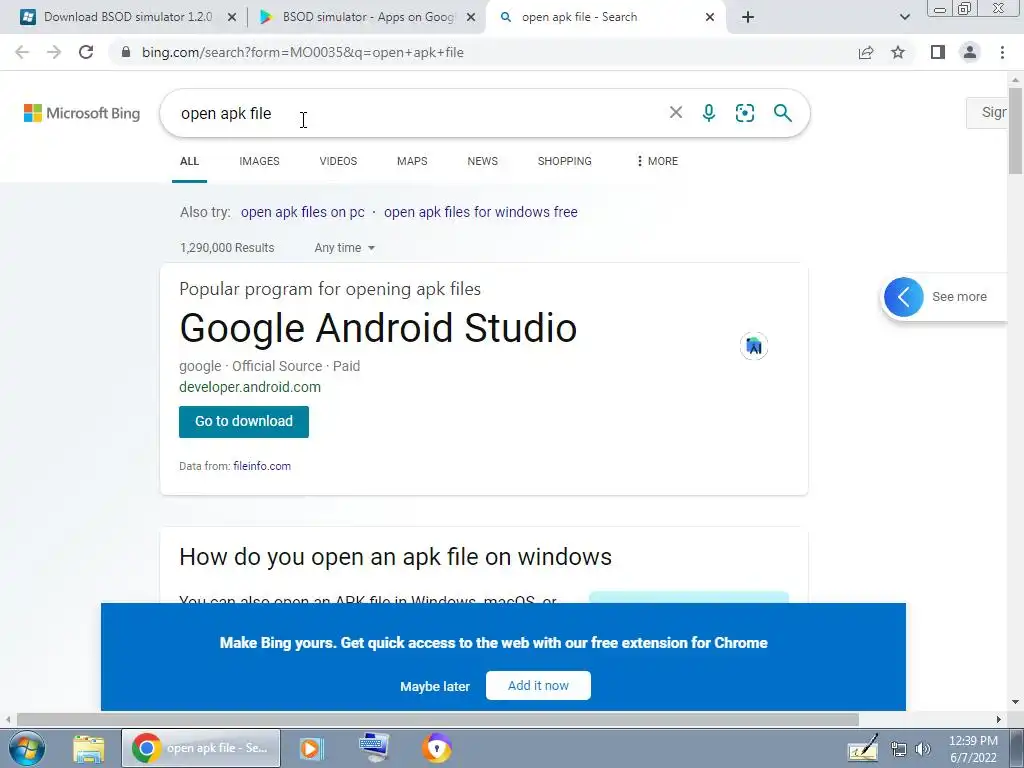Screen dimensions: 1024x768
Task: Click the scrollbar down arrow
Action: coord(1016,703)
